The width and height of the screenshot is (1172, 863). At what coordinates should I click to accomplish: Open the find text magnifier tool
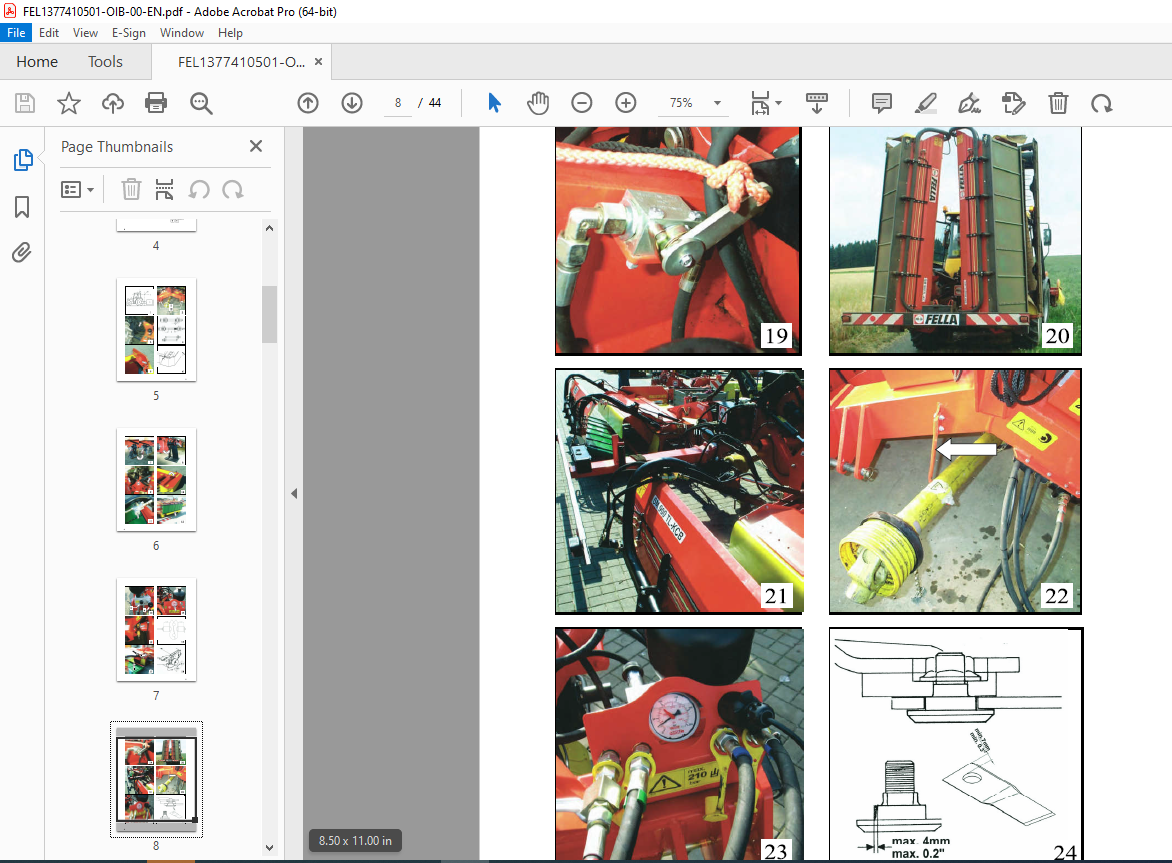point(201,103)
